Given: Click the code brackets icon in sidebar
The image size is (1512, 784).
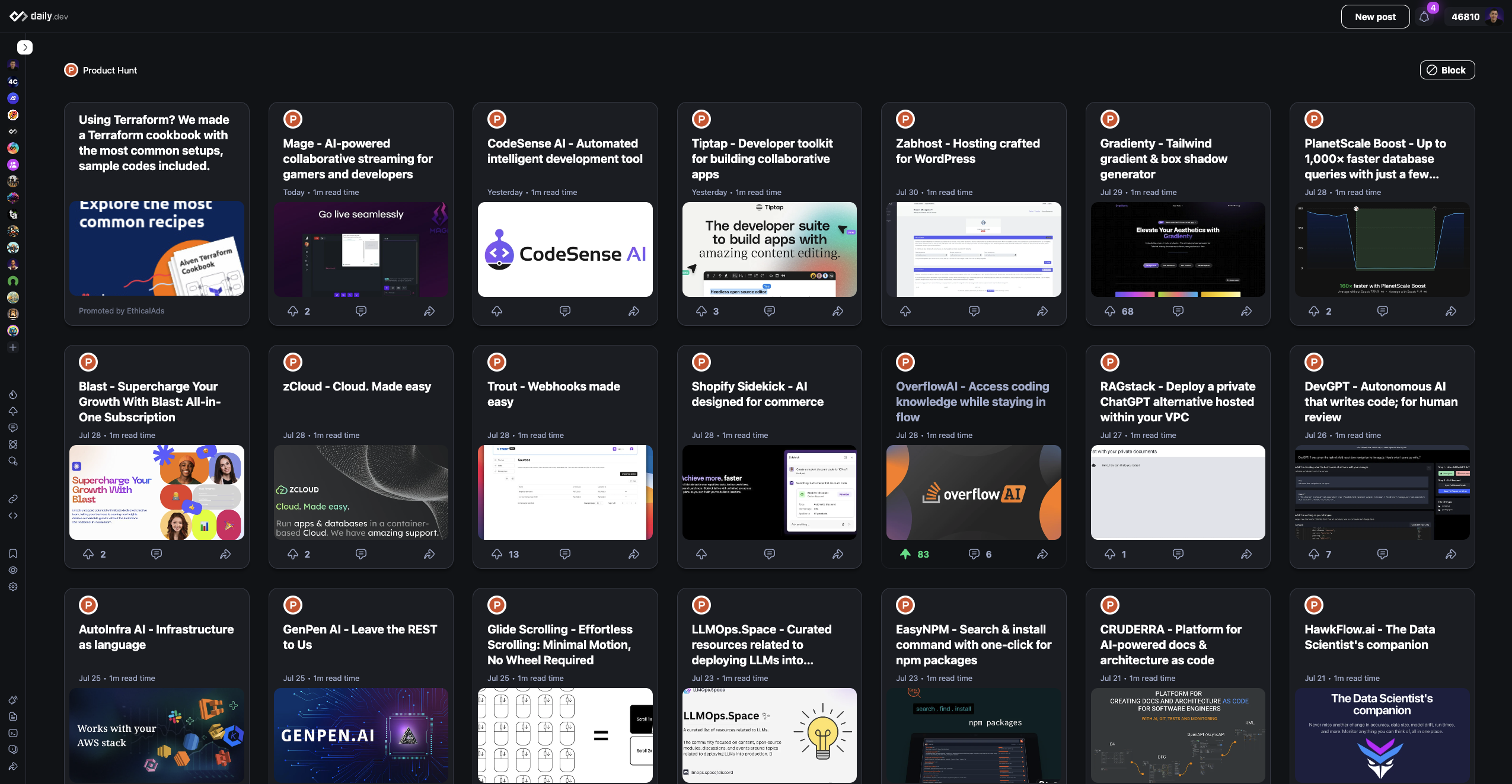Looking at the screenshot, I should [13, 516].
